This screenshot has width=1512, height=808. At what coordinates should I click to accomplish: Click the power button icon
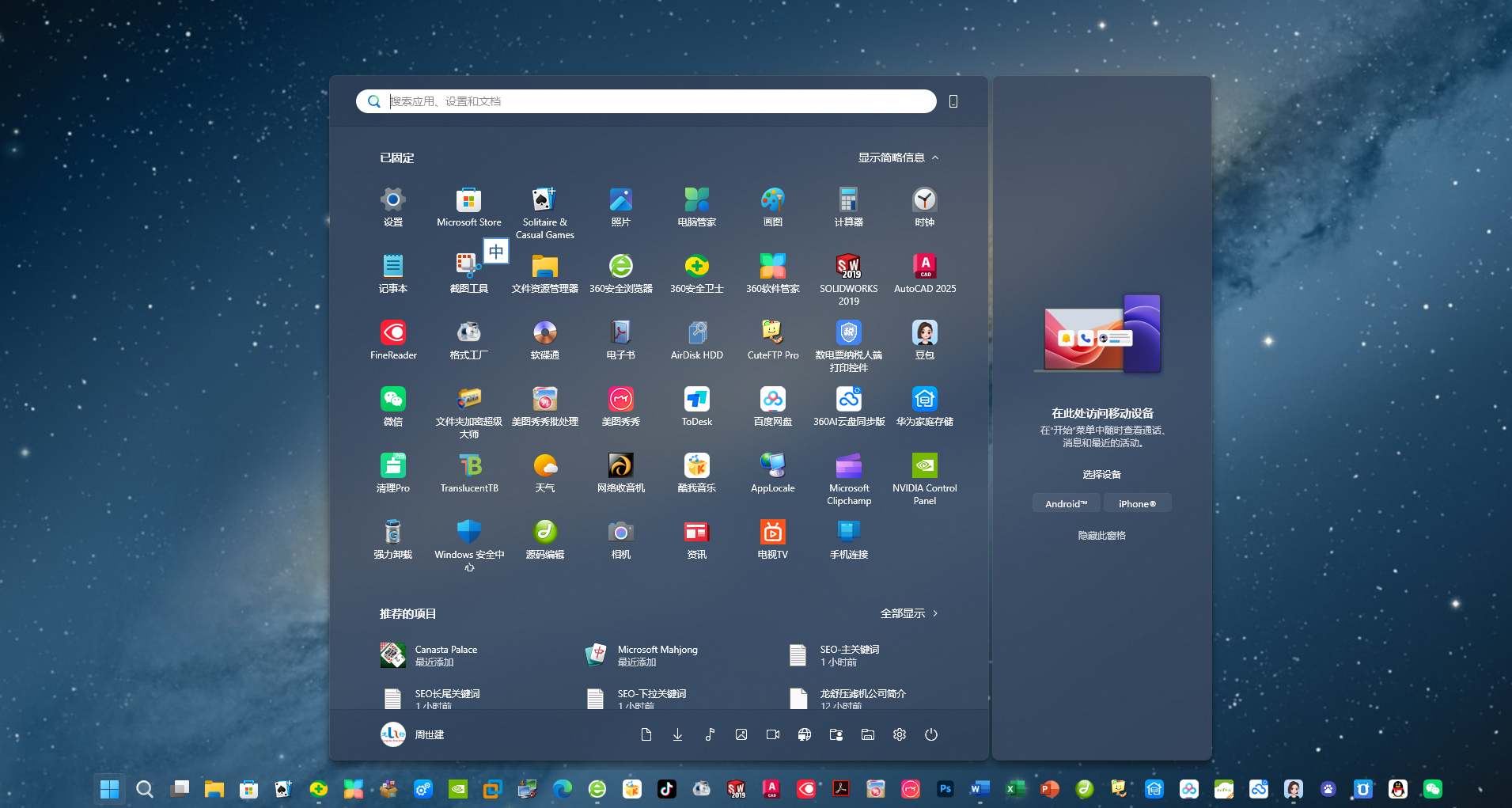931,734
